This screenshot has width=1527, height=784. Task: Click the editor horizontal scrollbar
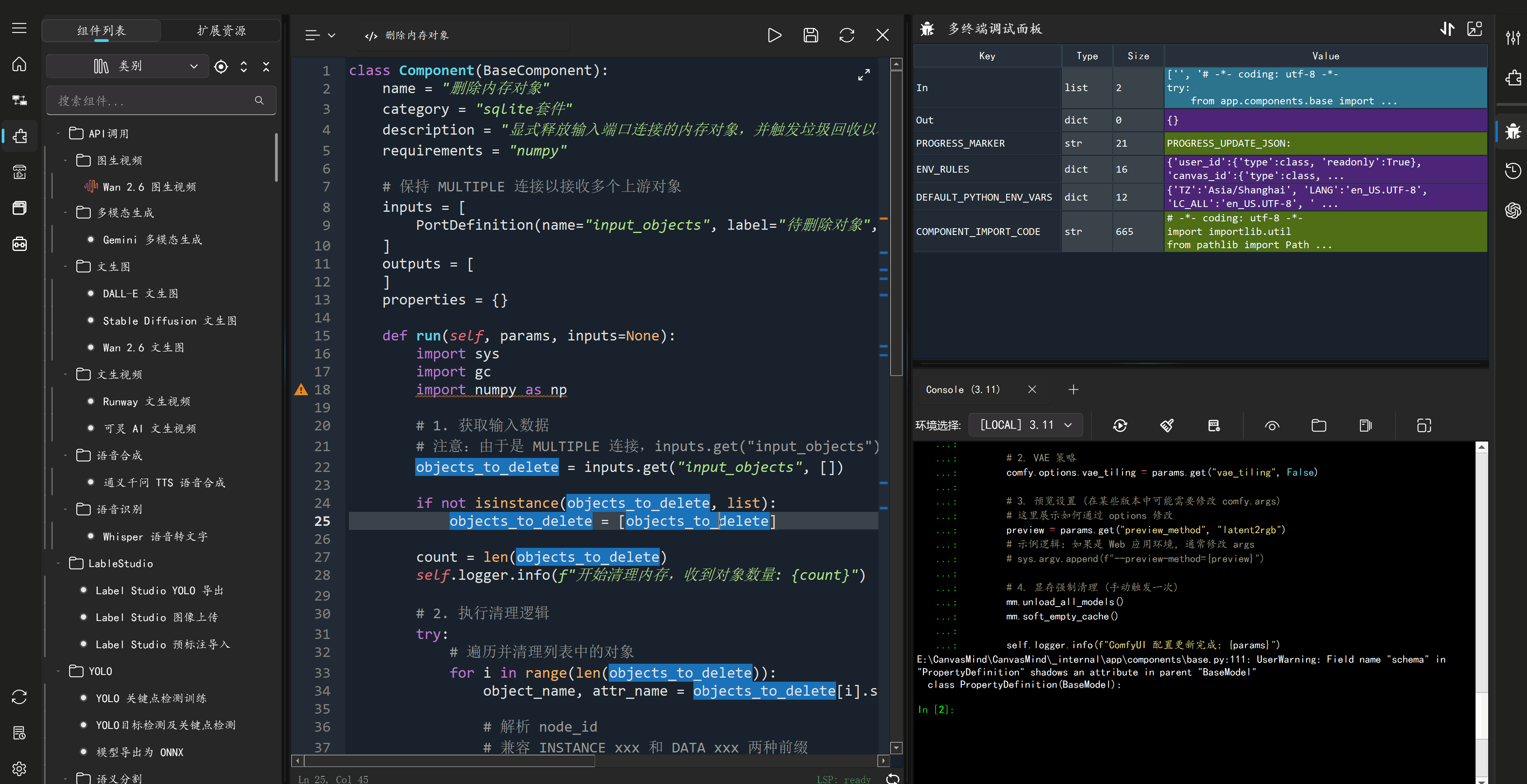click(x=450, y=760)
